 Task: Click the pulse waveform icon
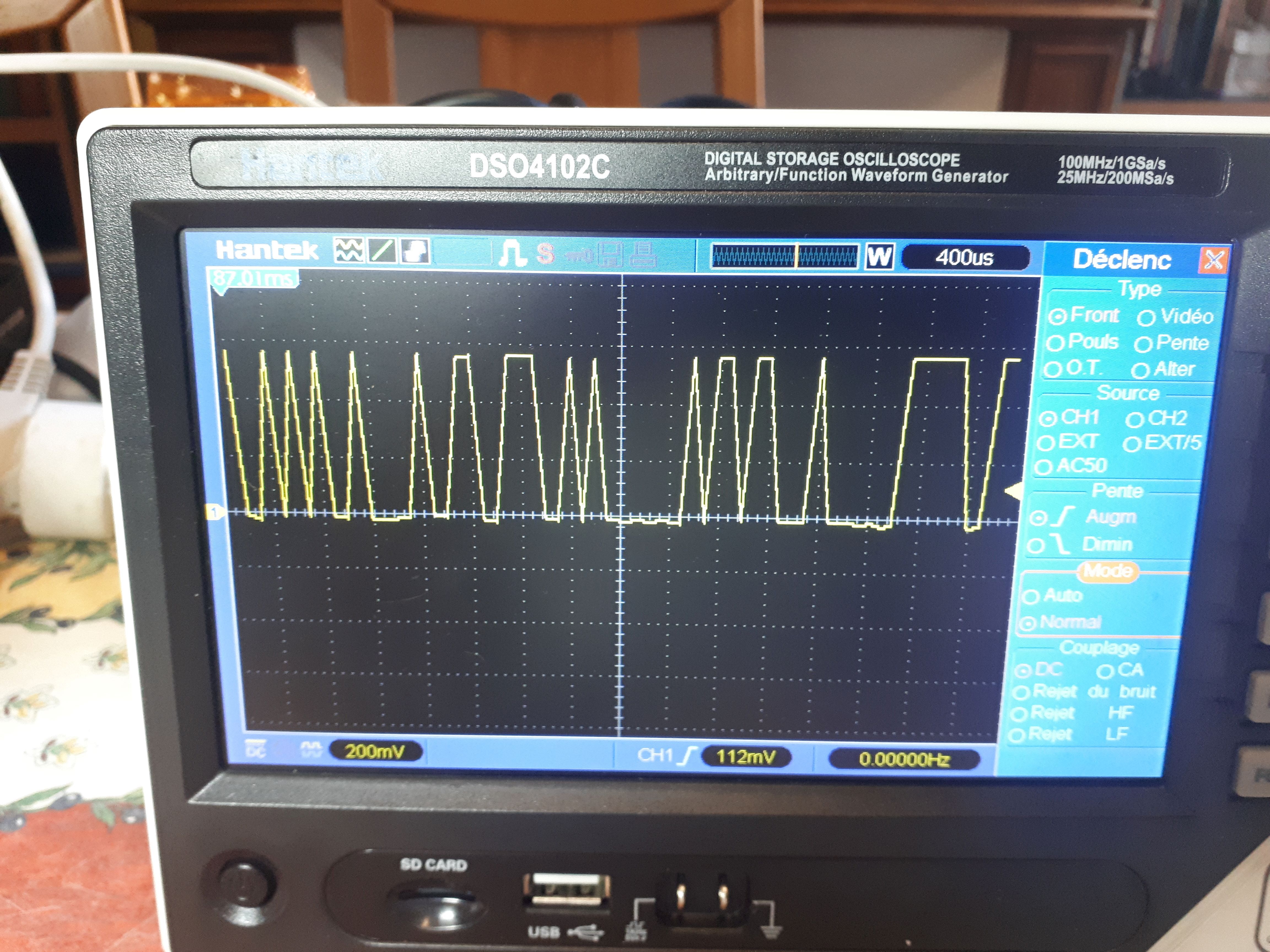(512, 253)
